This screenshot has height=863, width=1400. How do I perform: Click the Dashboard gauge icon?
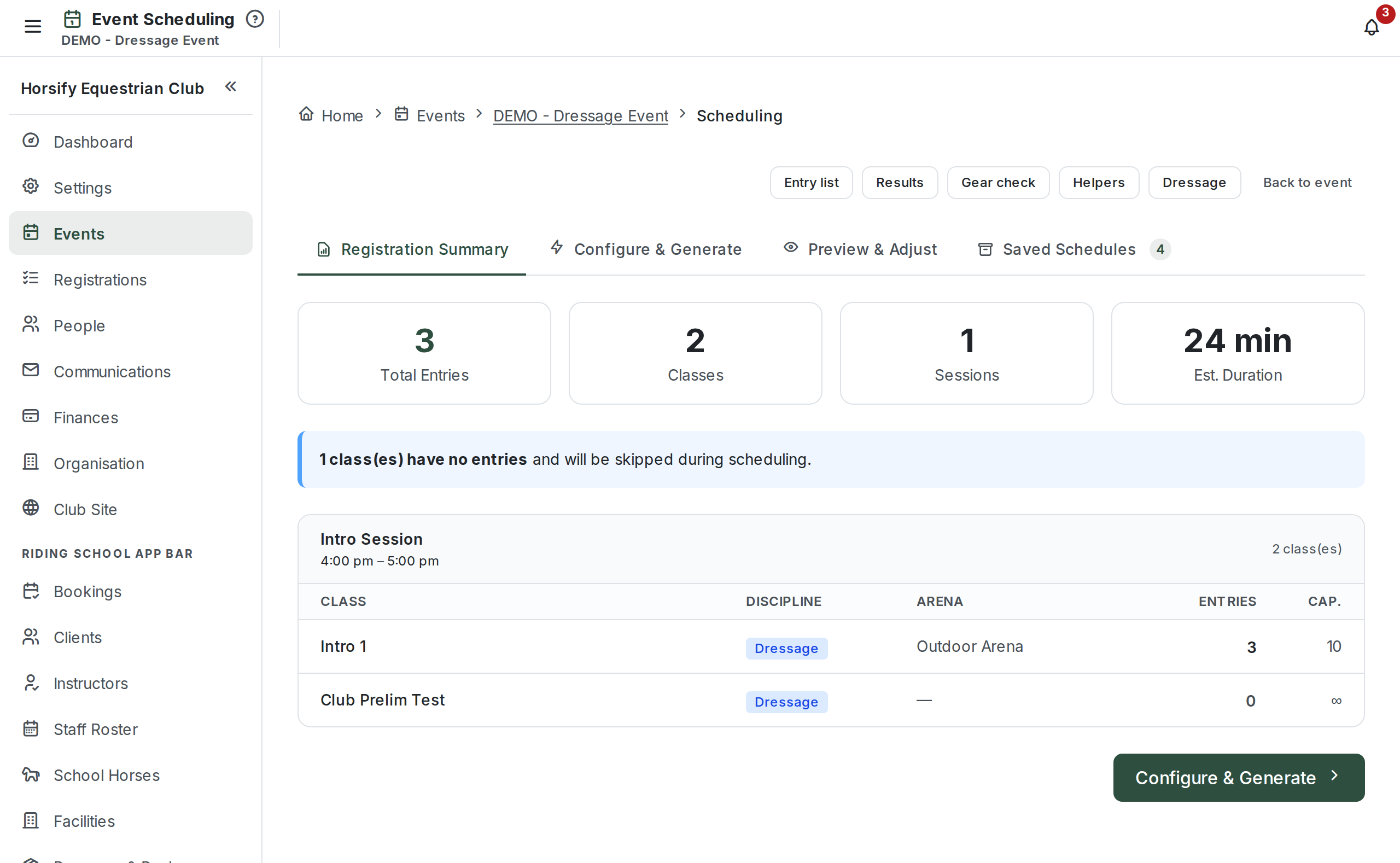(31, 141)
